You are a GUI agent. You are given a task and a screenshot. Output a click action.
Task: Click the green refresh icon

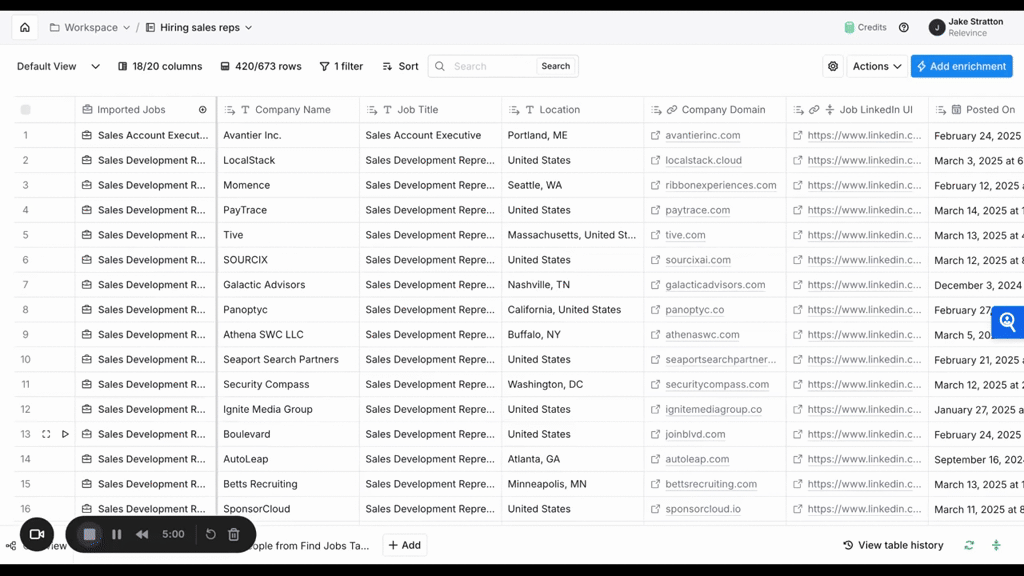pyautogui.click(x=969, y=545)
